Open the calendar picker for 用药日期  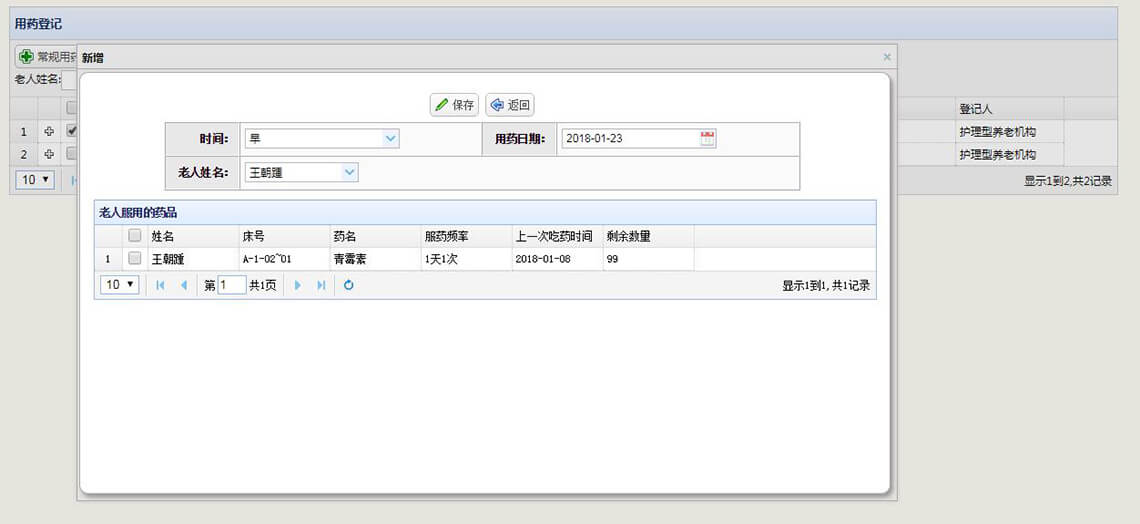click(707, 139)
